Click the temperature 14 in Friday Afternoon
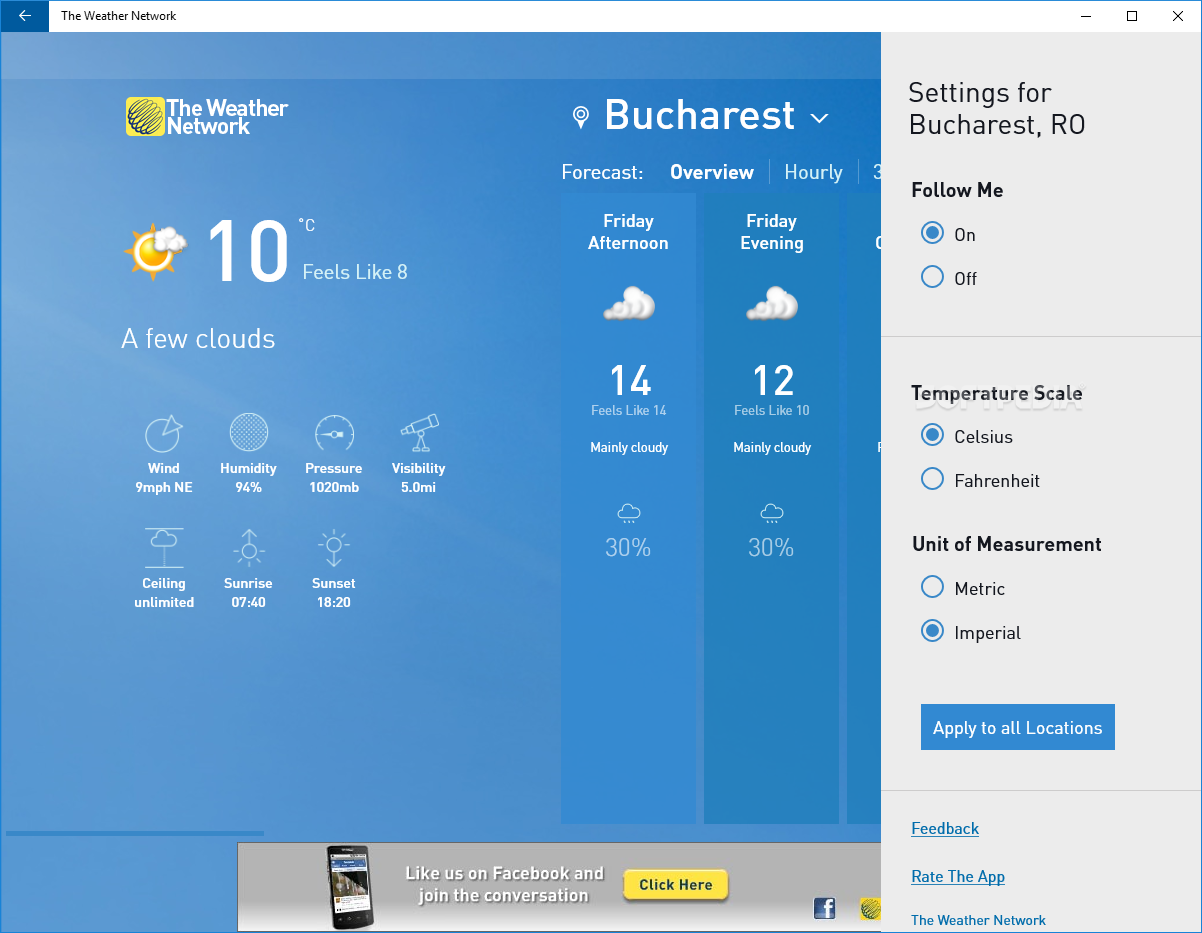The width and height of the screenshot is (1202, 933). [630, 381]
